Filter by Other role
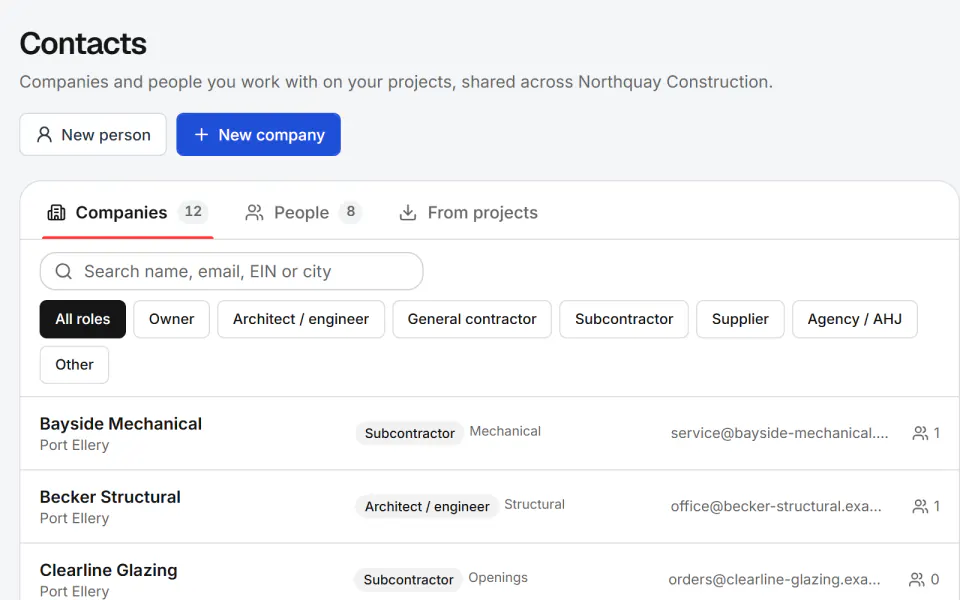 tap(74, 365)
